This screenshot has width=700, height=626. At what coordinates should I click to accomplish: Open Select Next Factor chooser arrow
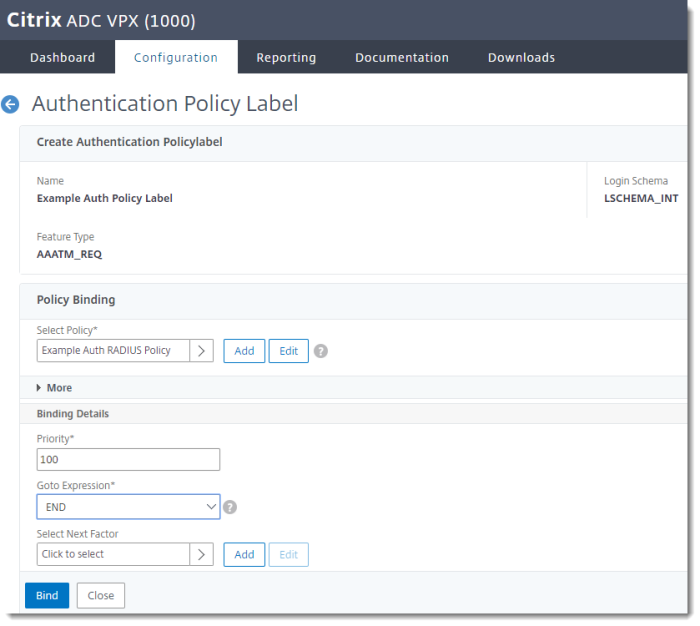(201, 554)
